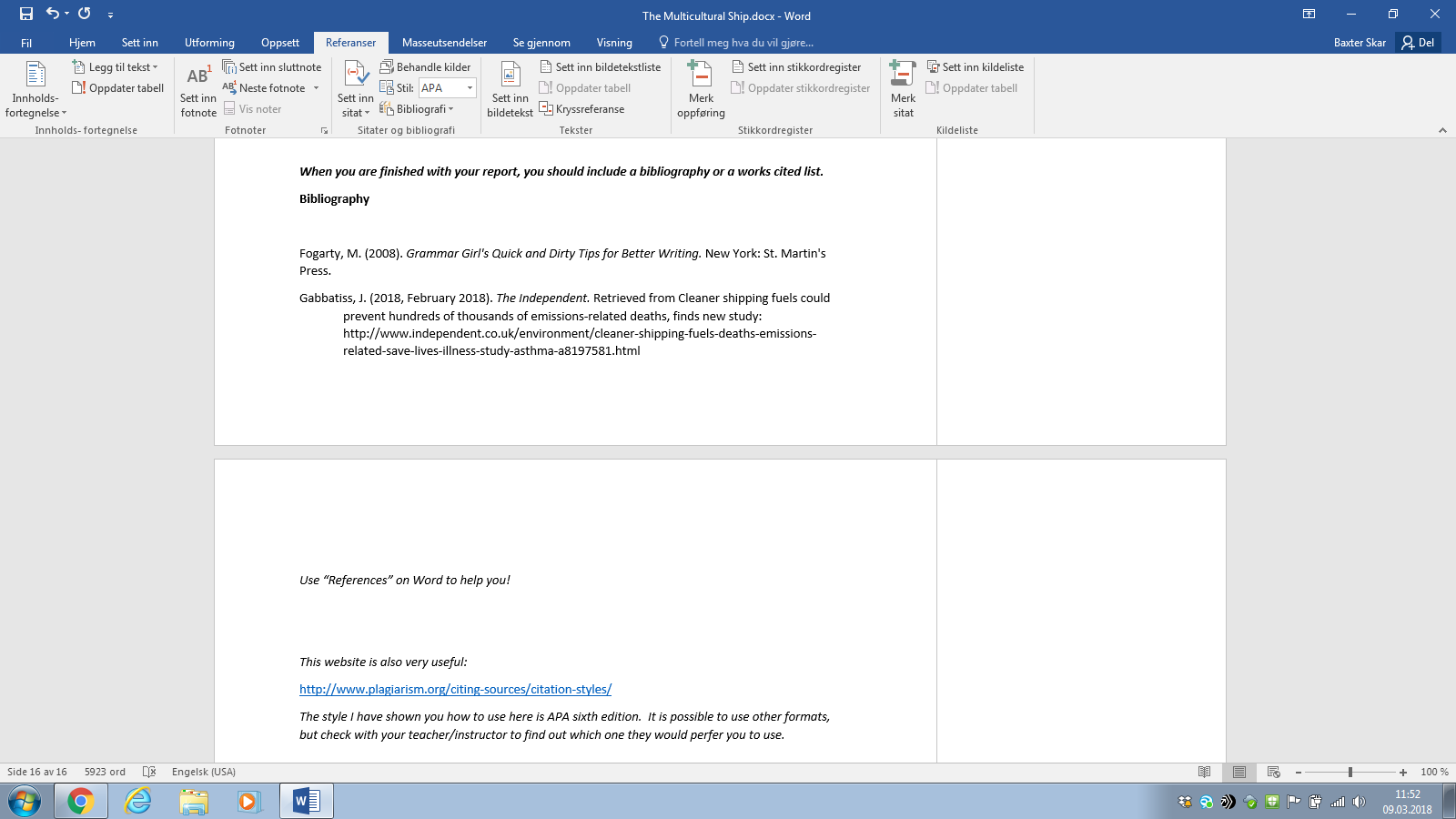Switch to the Utforming tab

pyautogui.click(x=209, y=43)
